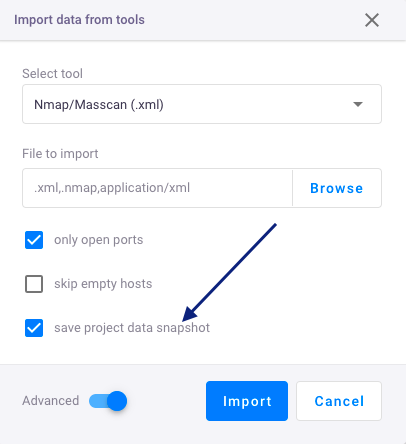Click the file path input field
Image resolution: width=406 pixels, height=444 pixels.
(x=157, y=188)
